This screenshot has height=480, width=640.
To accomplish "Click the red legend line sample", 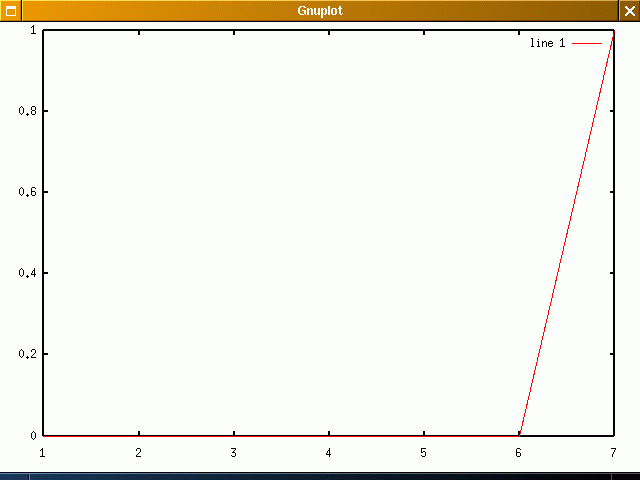I will [x=587, y=44].
